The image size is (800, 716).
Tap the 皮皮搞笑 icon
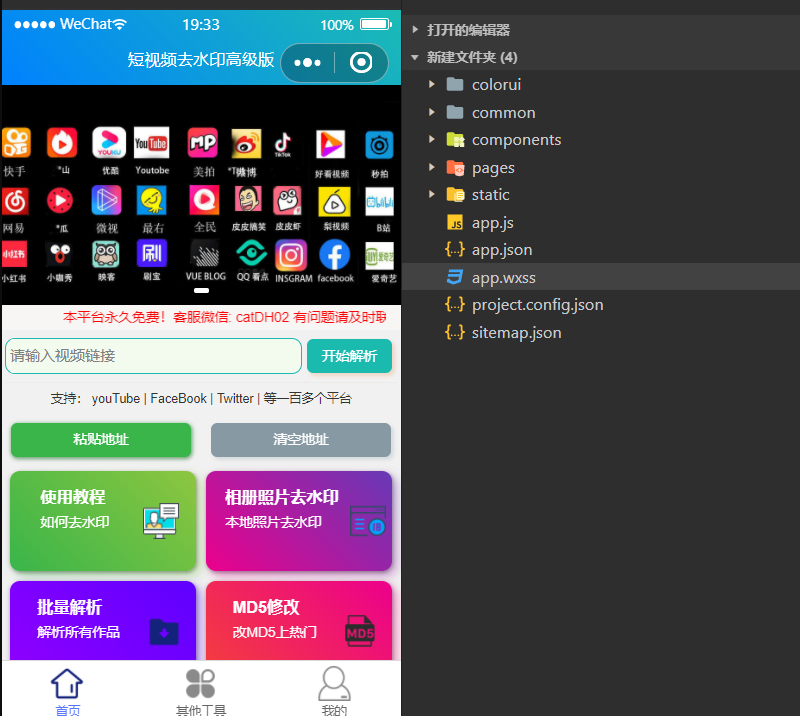(x=248, y=200)
